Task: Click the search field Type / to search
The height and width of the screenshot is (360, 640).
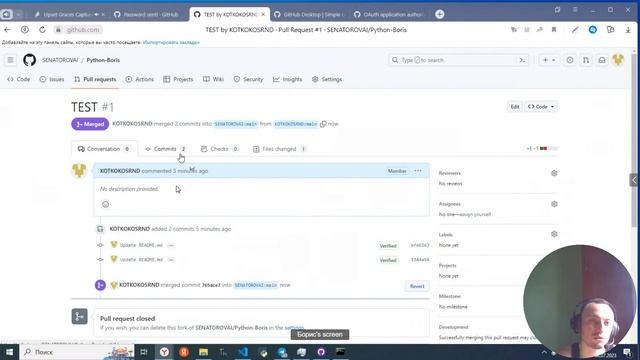Action: [x=458, y=60]
